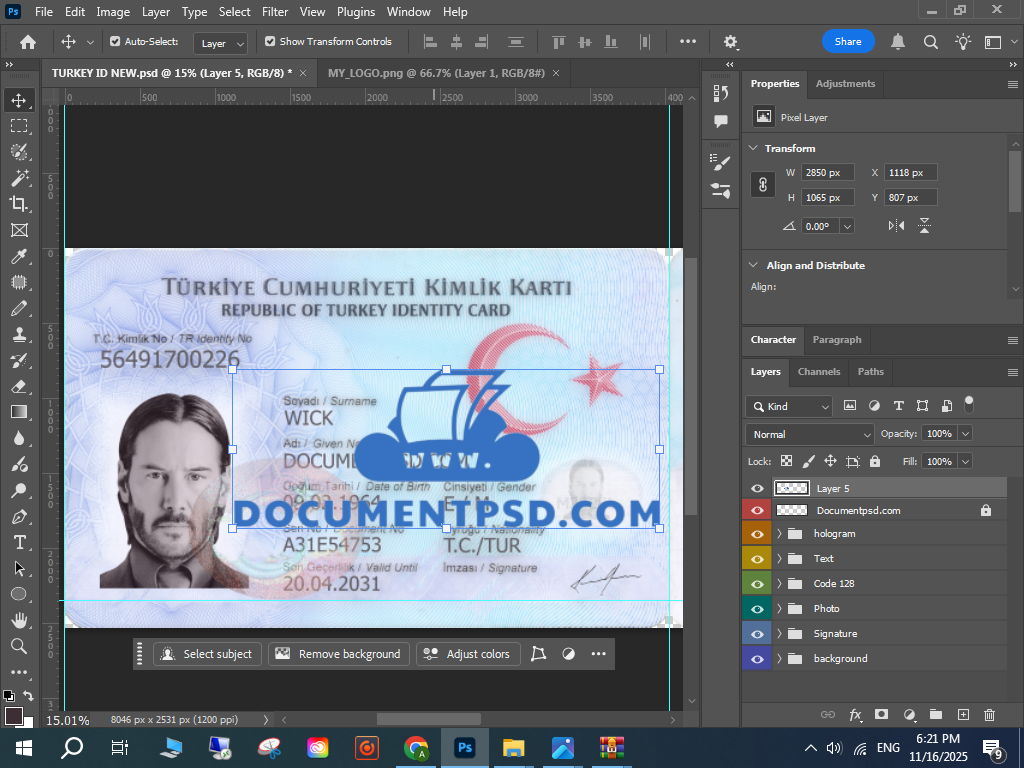Uncheck the Auto-Select checkbox

tap(115, 42)
